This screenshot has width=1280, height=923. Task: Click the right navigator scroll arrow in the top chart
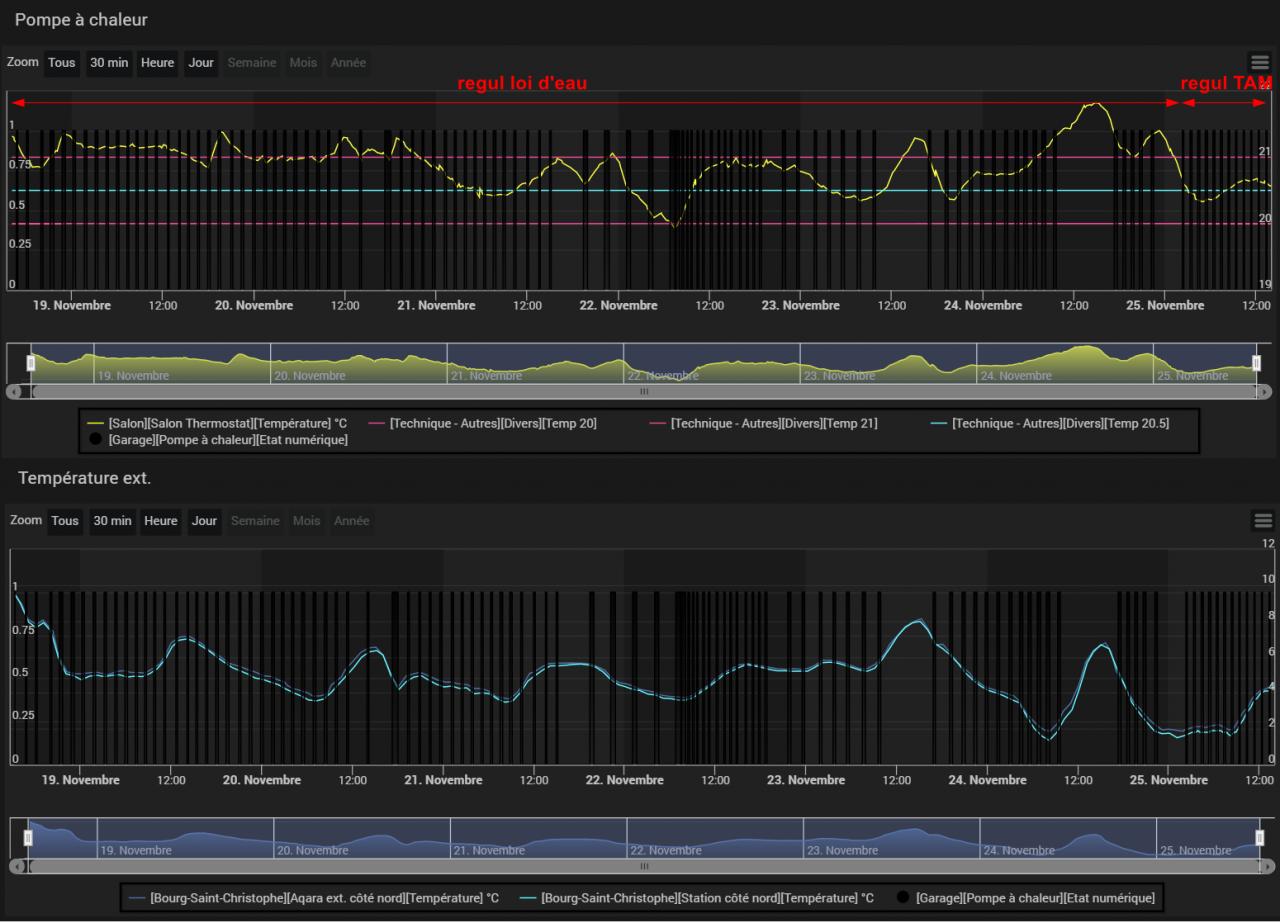[1265, 391]
